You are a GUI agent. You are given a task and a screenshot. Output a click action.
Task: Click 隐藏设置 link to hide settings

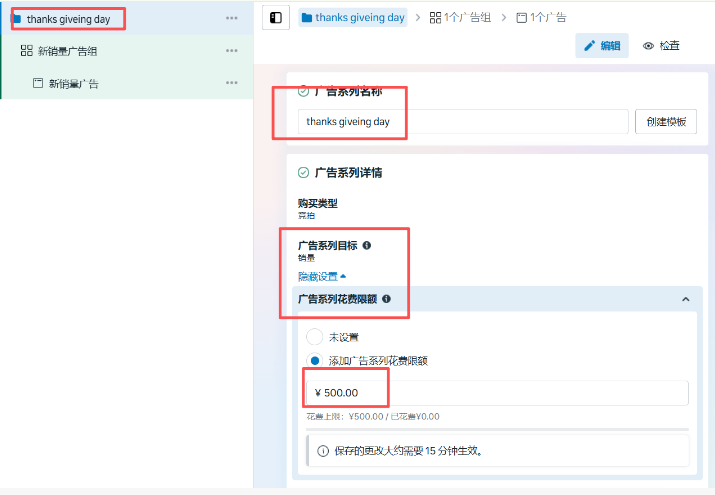pos(322,277)
